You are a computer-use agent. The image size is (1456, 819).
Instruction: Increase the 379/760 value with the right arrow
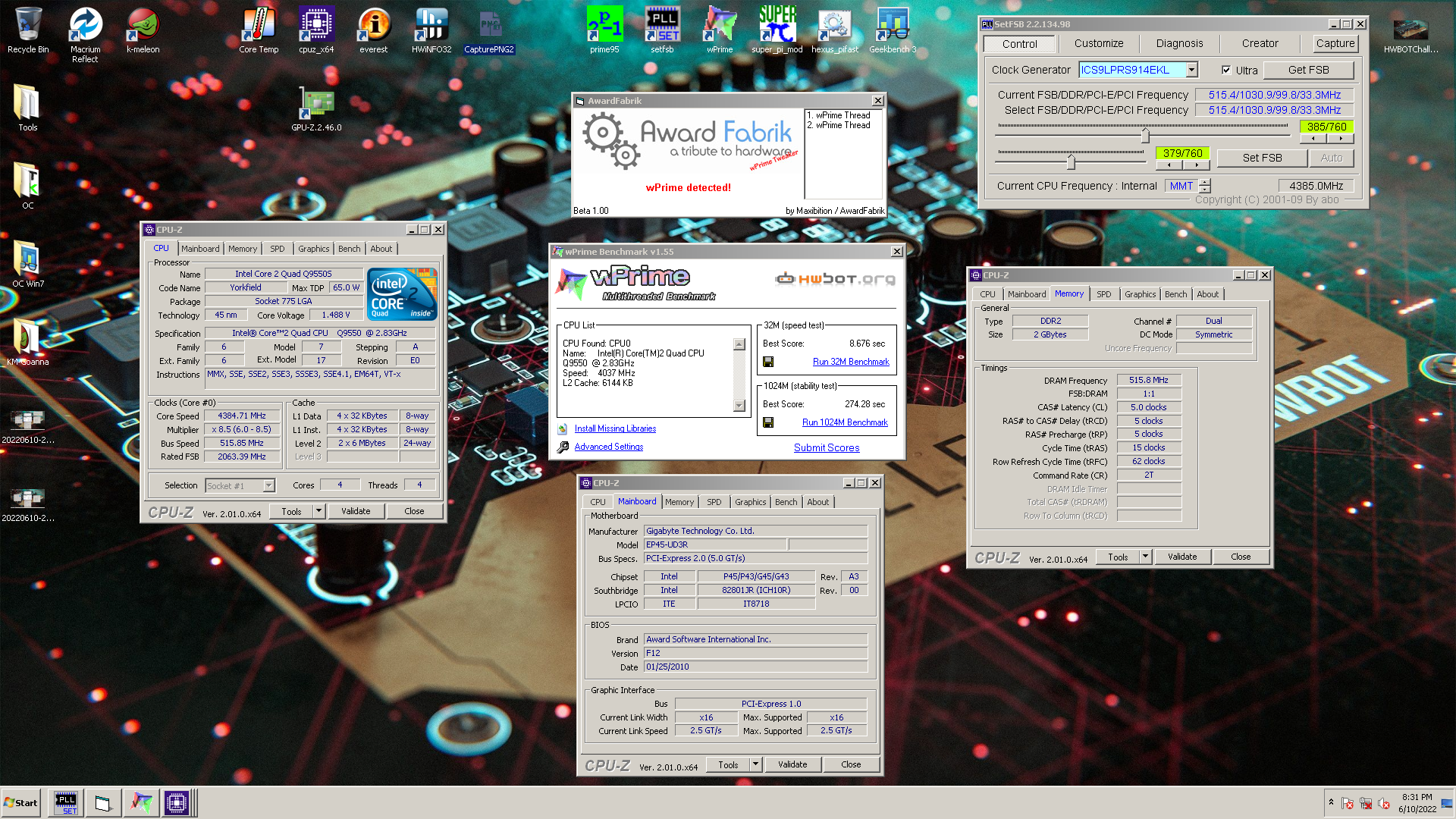(1197, 165)
